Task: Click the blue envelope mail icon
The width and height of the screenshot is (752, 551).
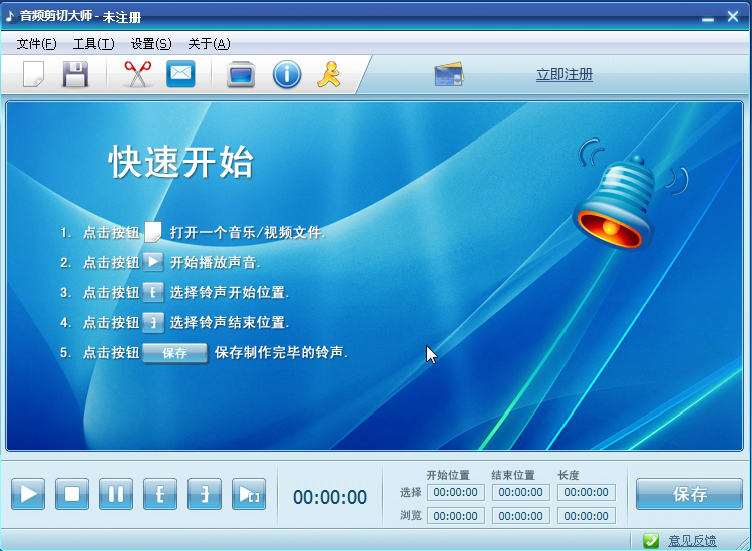Action: [181, 74]
